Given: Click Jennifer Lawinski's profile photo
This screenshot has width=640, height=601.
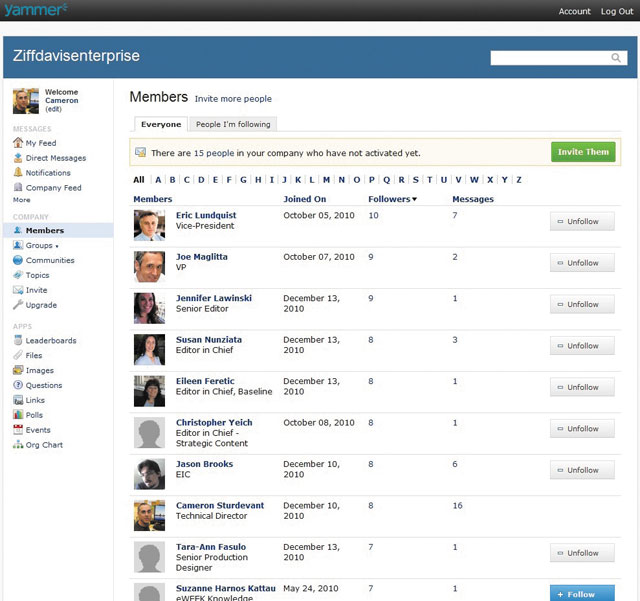Looking at the screenshot, I should tap(149, 308).
